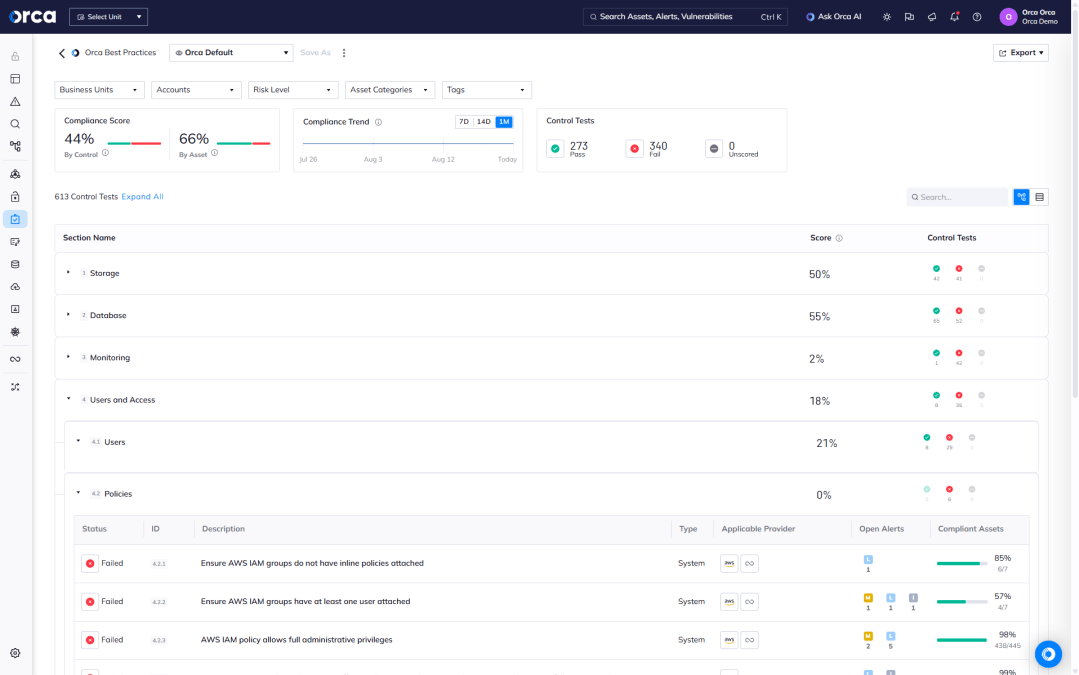Switch to the flat list view toggle
Screen dimensions: 1079x675
(1040, 197)
